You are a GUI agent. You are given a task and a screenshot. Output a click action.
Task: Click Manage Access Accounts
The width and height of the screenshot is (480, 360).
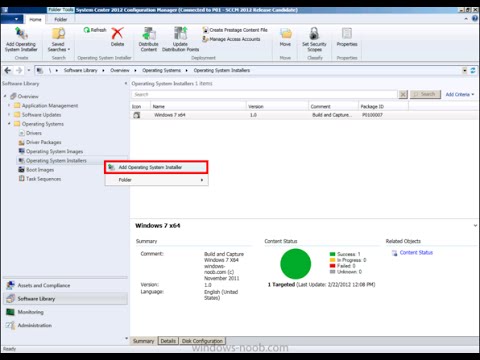[231, 39]
